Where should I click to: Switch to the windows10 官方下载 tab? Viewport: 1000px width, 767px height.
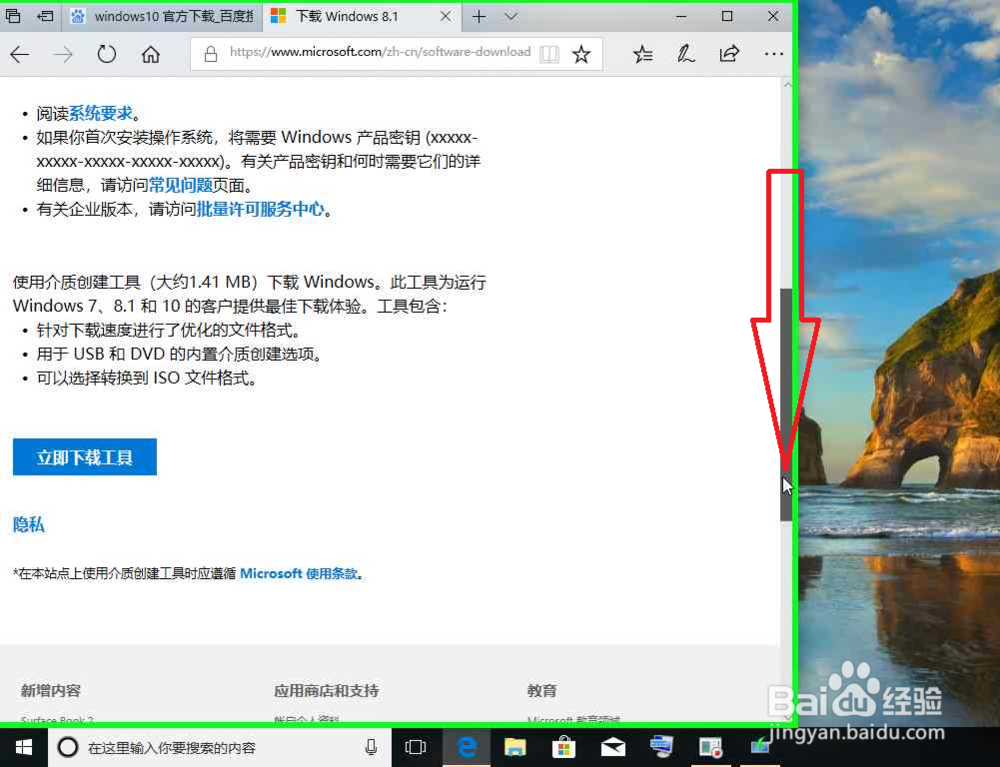coord(163,17)
